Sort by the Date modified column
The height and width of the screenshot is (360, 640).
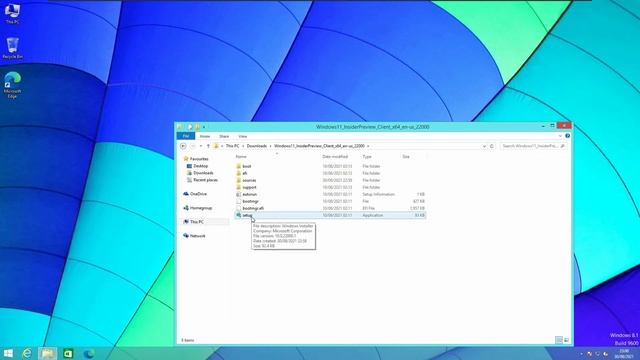[335, 157]
